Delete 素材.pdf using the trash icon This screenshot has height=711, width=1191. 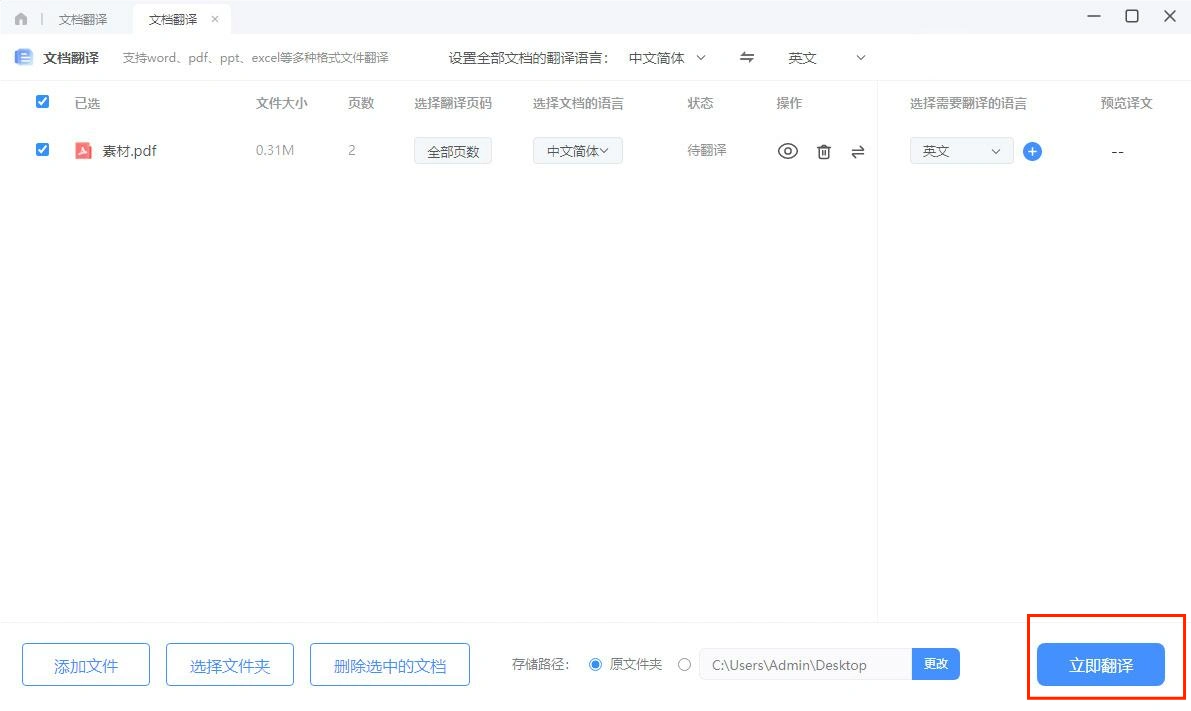pyautogui.click(x=823, y=150)
